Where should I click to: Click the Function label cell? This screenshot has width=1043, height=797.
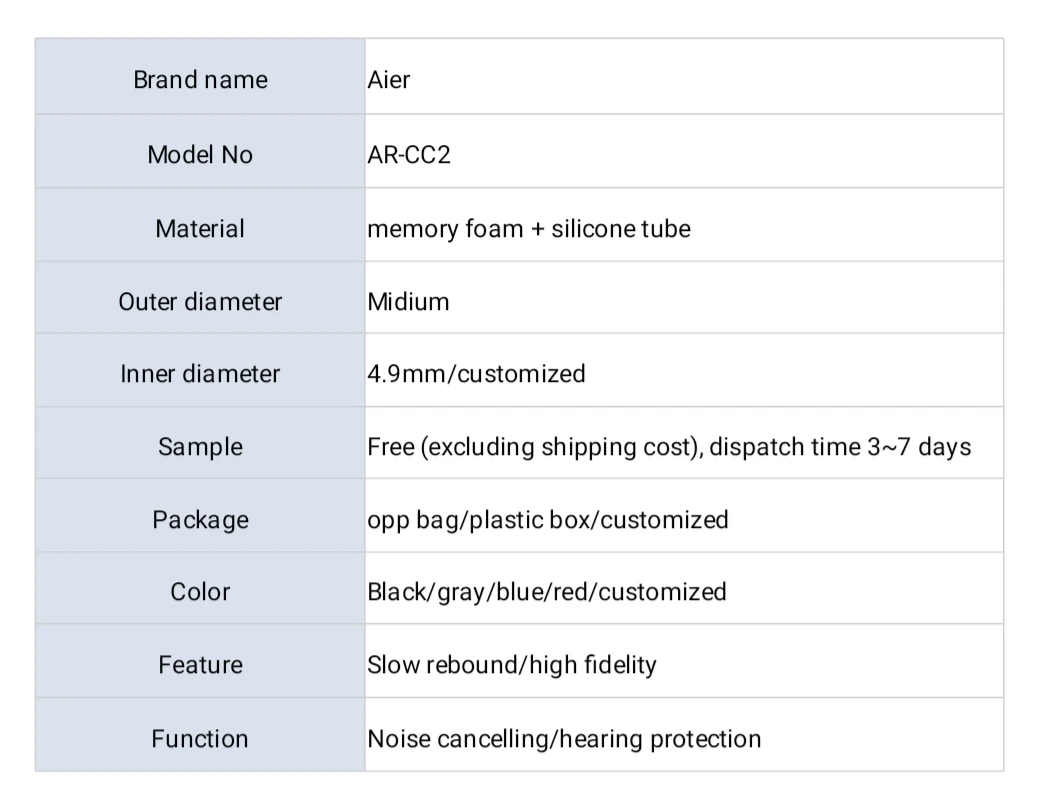coord(200,735)
